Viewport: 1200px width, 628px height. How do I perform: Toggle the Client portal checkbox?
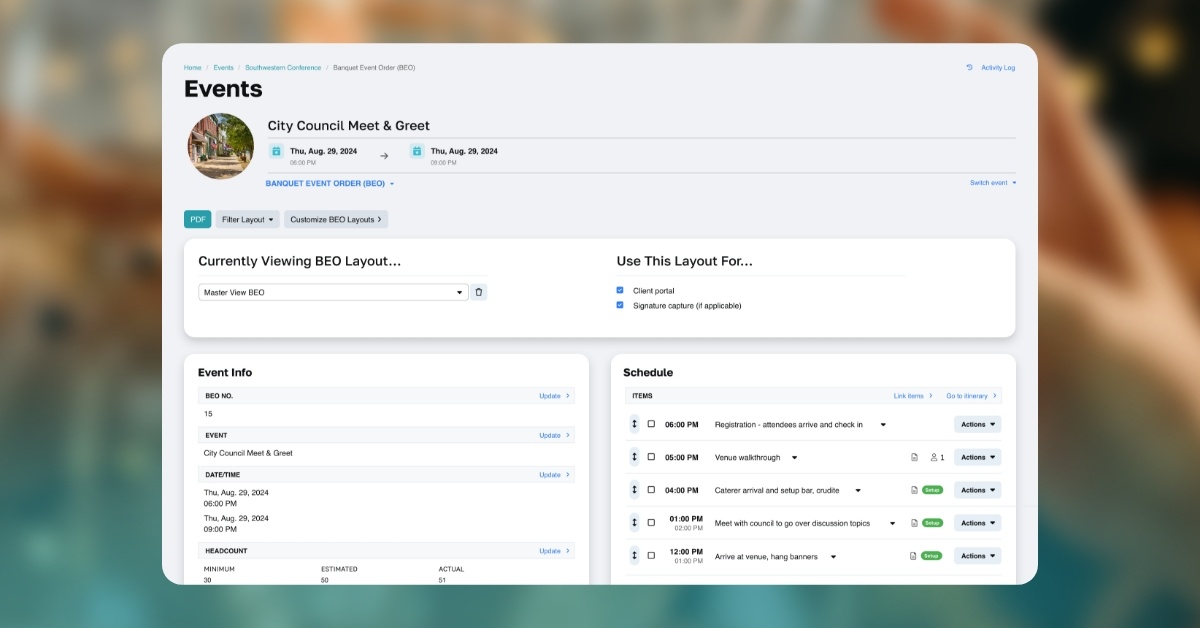pyautogui.click(x=620, y=290)
